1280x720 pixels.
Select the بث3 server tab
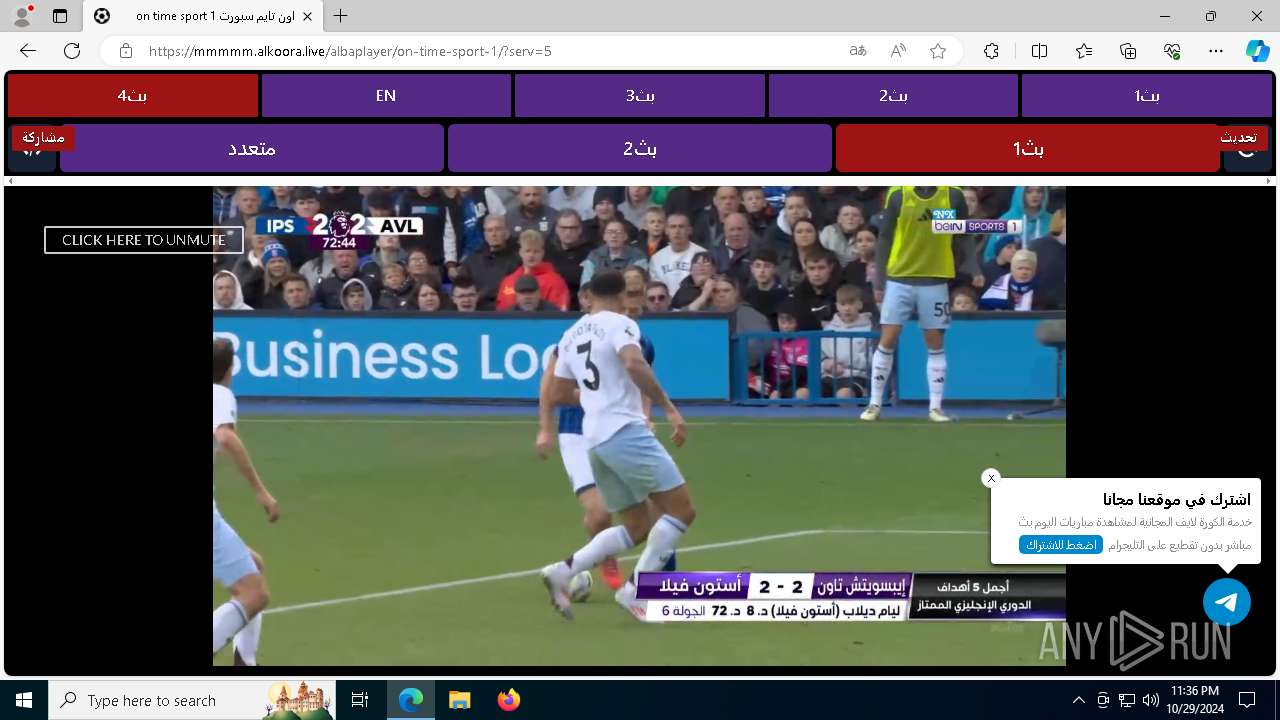point(640,96)
